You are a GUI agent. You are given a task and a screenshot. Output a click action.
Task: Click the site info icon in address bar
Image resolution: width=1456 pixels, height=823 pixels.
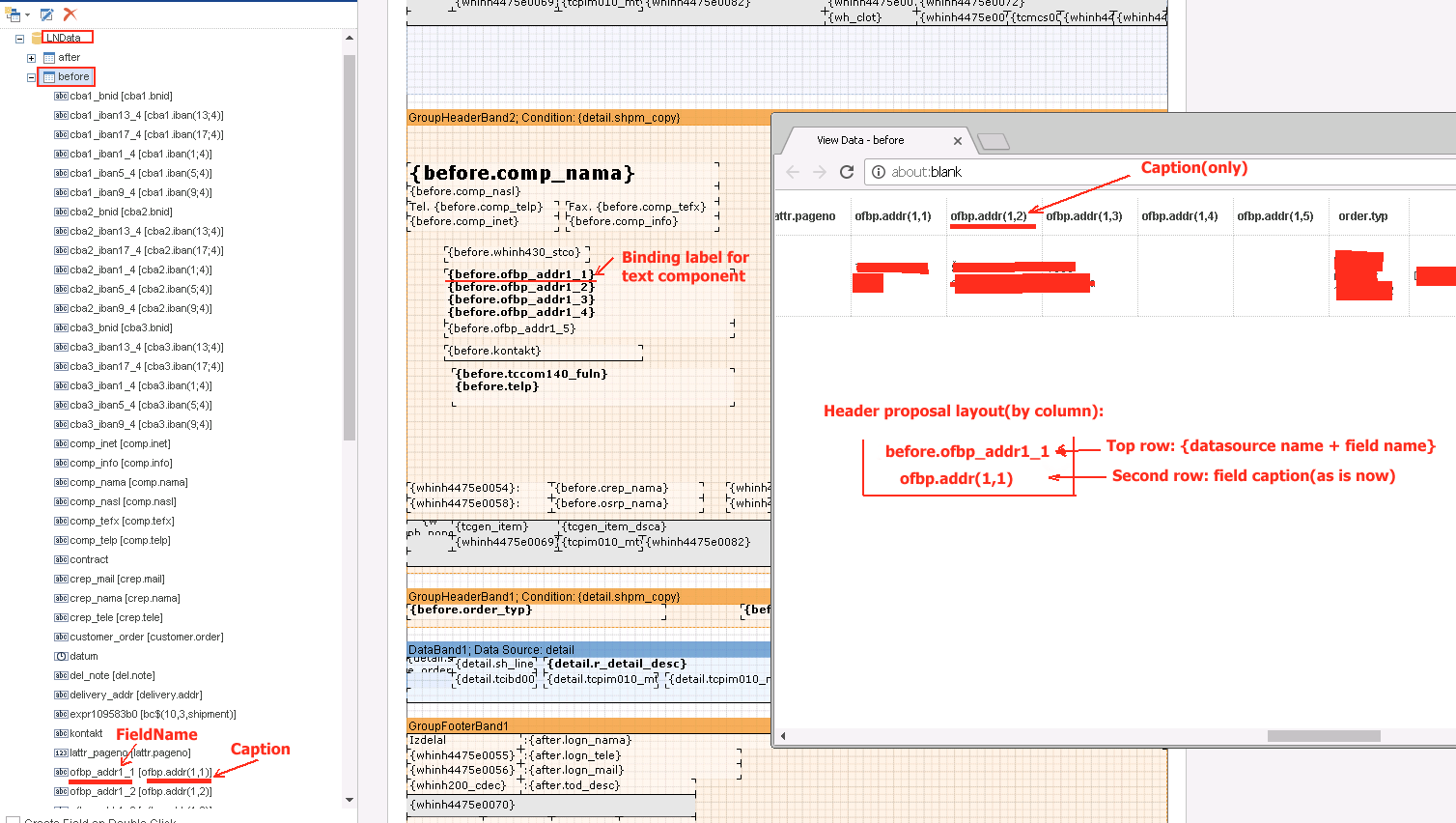(x=879, y=172)
